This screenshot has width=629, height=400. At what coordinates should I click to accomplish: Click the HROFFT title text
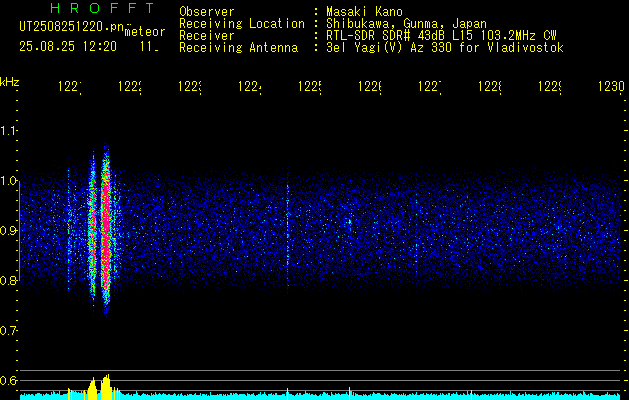coord(102,8)
